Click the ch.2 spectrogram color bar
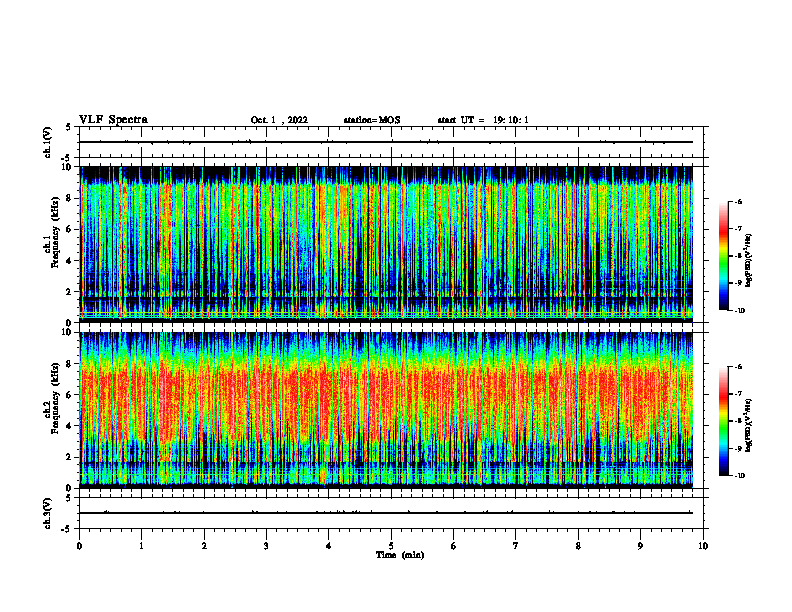 tap(723, 421)
